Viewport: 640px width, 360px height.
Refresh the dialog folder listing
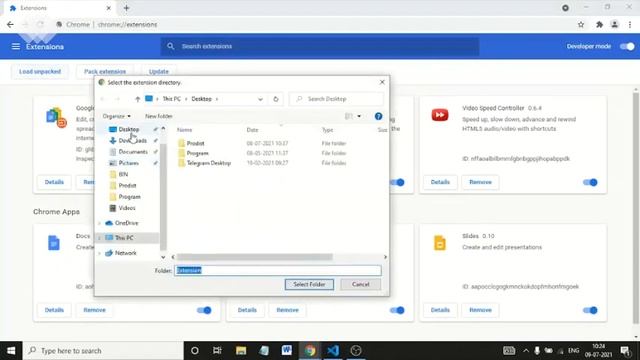click(276, 99)
